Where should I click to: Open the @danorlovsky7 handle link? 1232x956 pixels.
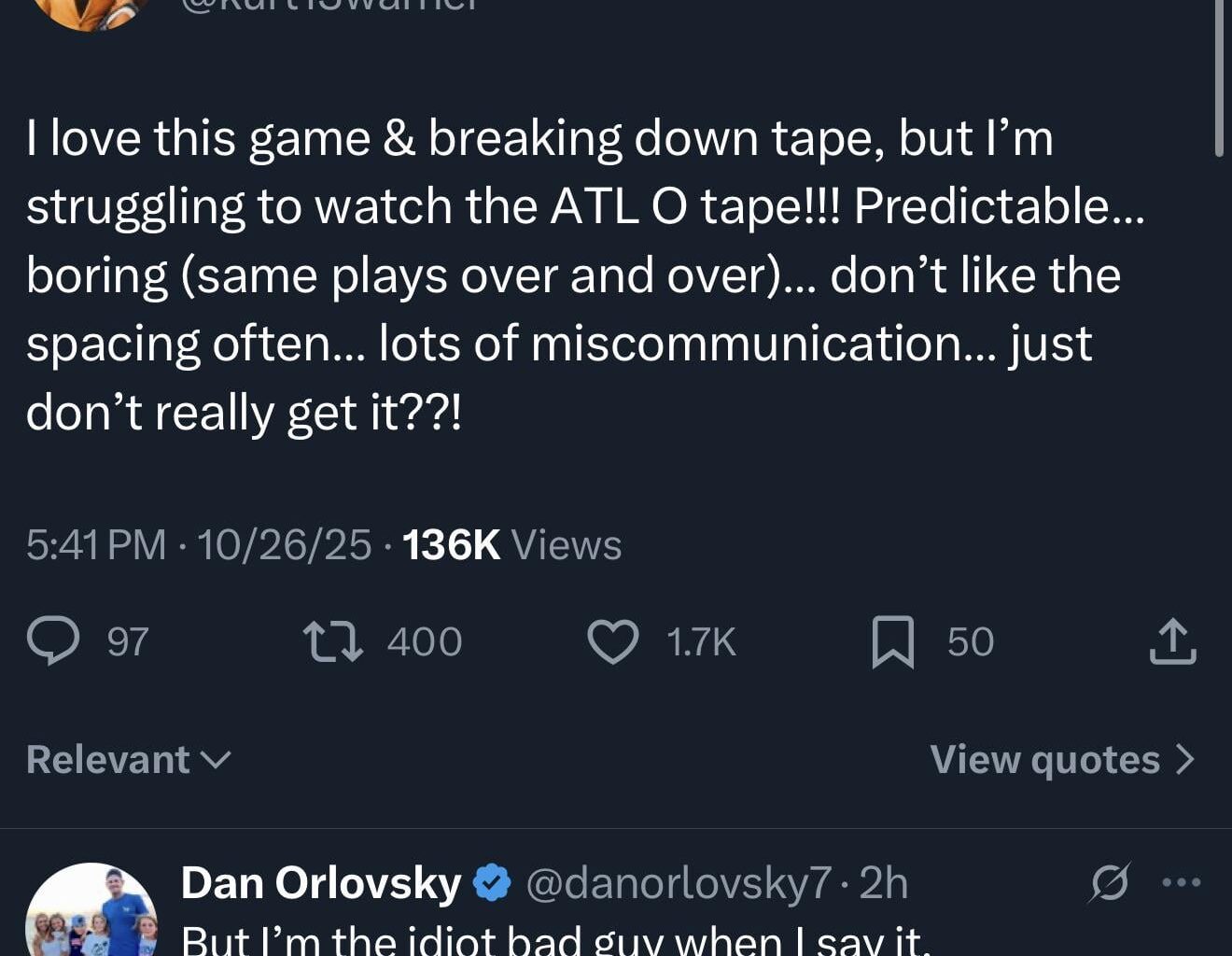[679, 883]
